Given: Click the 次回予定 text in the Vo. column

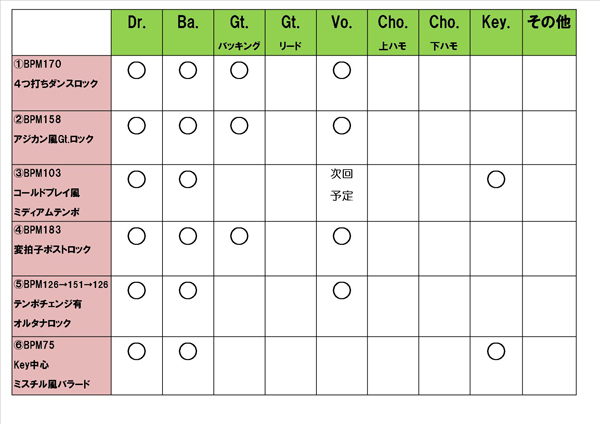Looking at the screenshot, I should pos(341,185).
